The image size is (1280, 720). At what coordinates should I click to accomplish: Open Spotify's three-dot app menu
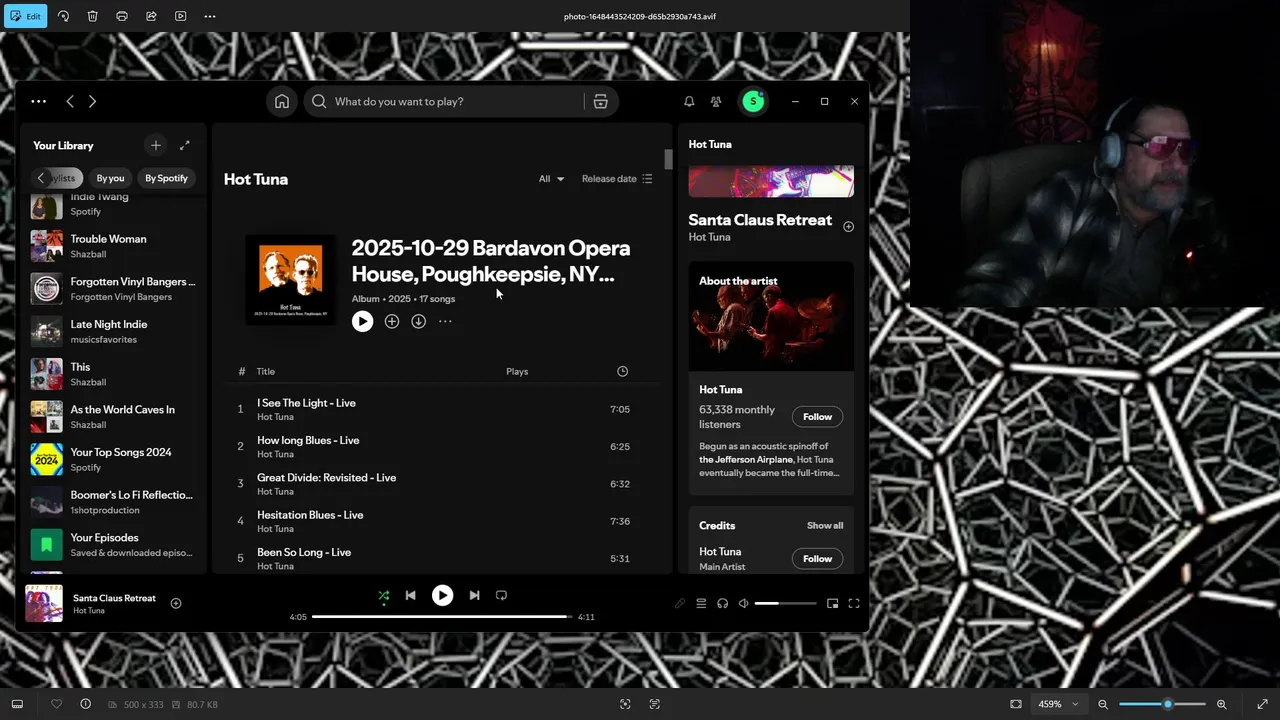(x=38, y=101)
